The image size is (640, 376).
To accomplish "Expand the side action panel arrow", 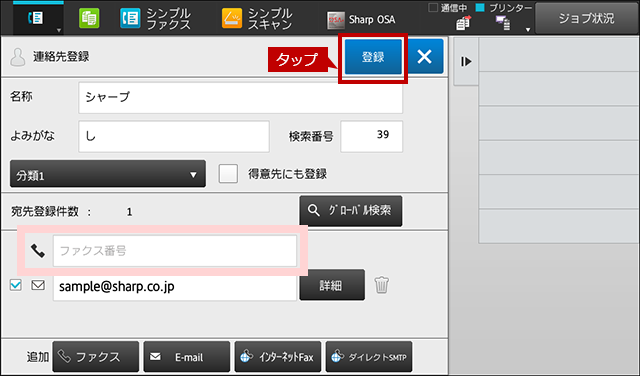I will [x=466, y=61].
